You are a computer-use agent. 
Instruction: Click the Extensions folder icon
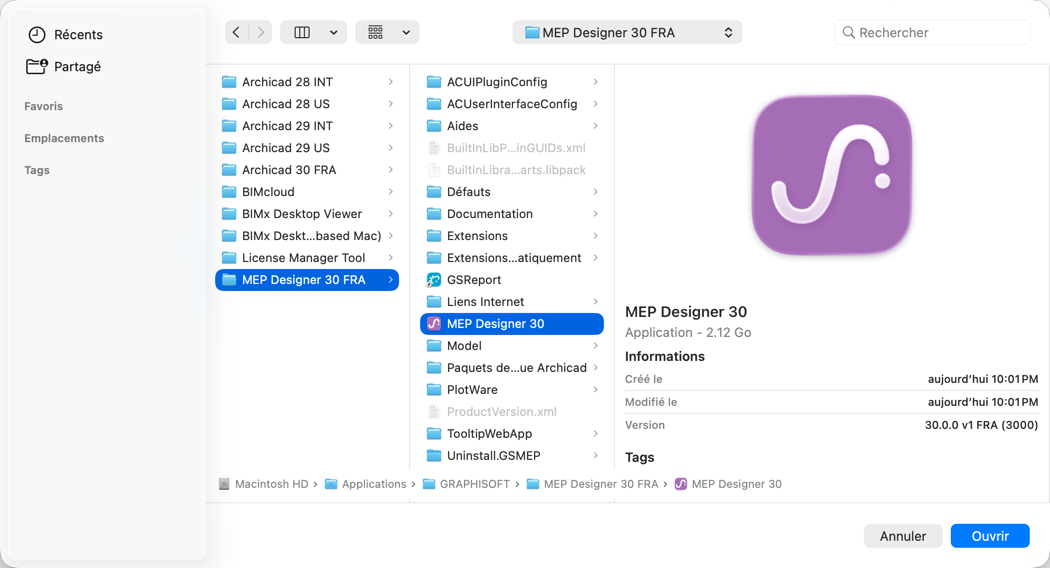[x=434, y=236]
